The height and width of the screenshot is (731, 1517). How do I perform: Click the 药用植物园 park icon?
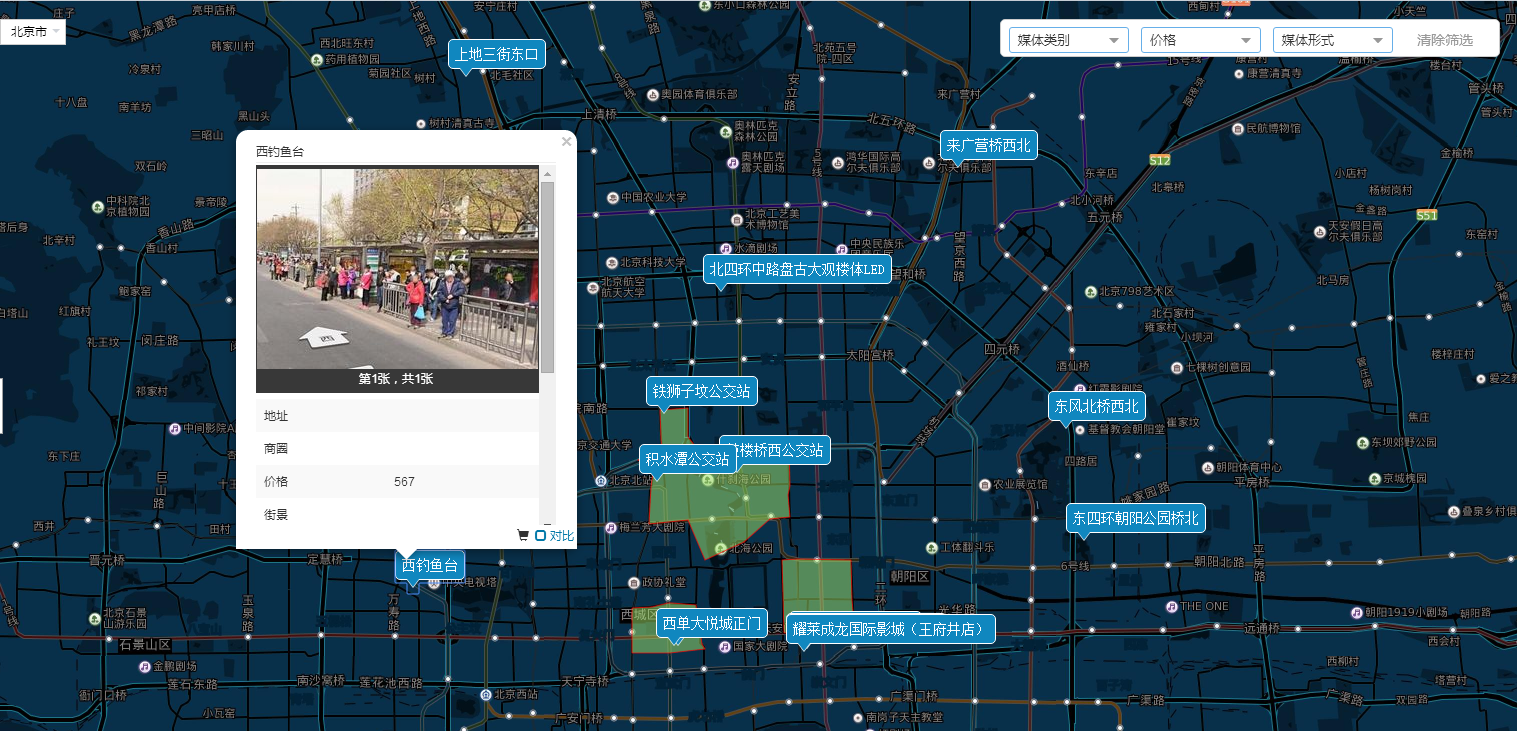click(316, 59)
